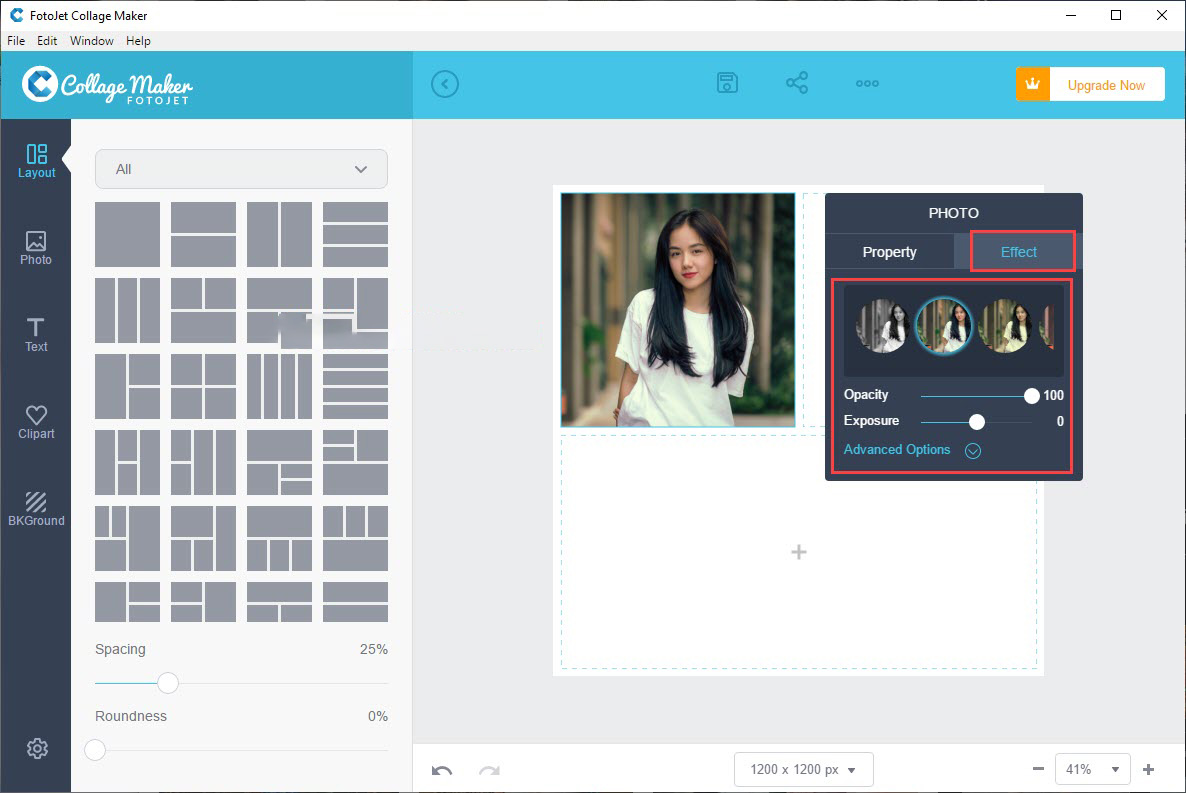Click the zoom in plus button

[x=1148, y=769]
